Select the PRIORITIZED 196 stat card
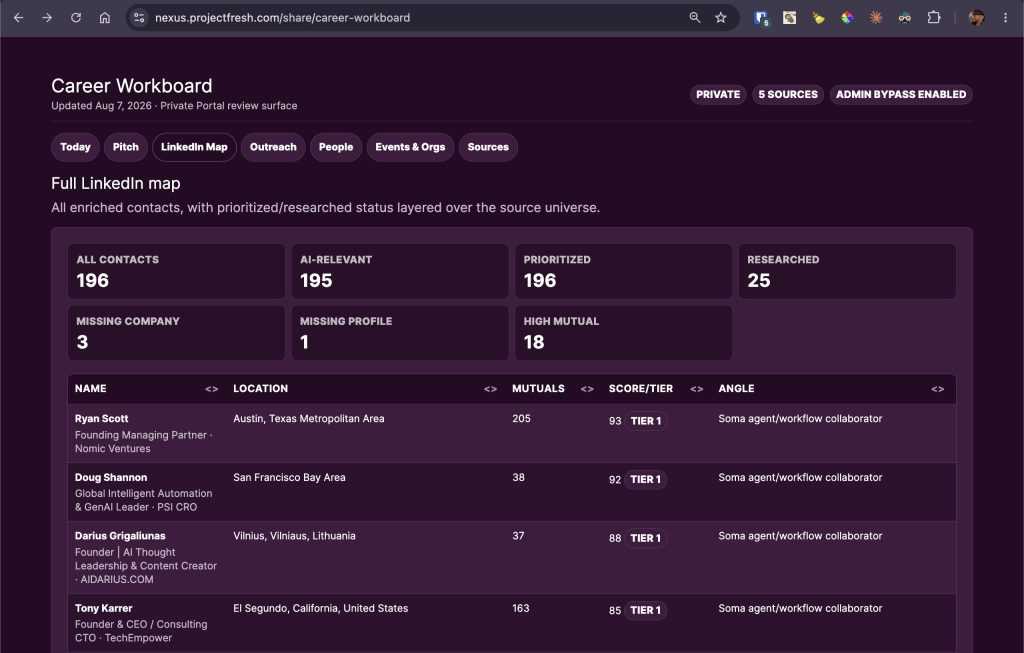The height and width of the screenshot is (653, 1024). 624,271
